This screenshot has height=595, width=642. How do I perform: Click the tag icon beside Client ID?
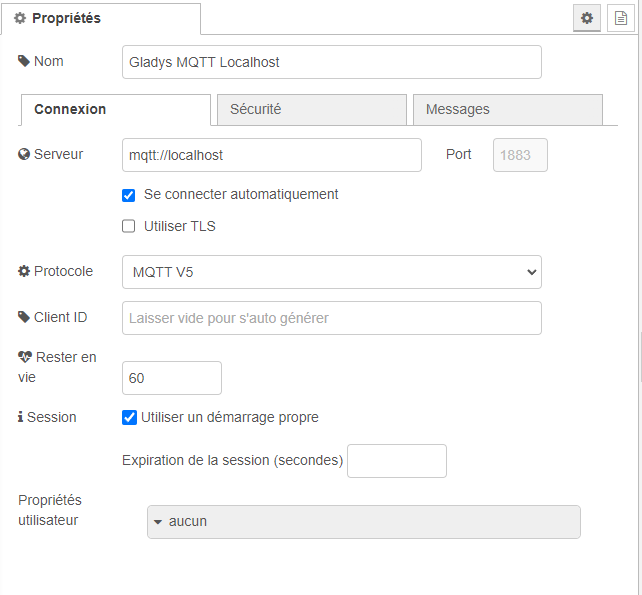tap(24, 317)
